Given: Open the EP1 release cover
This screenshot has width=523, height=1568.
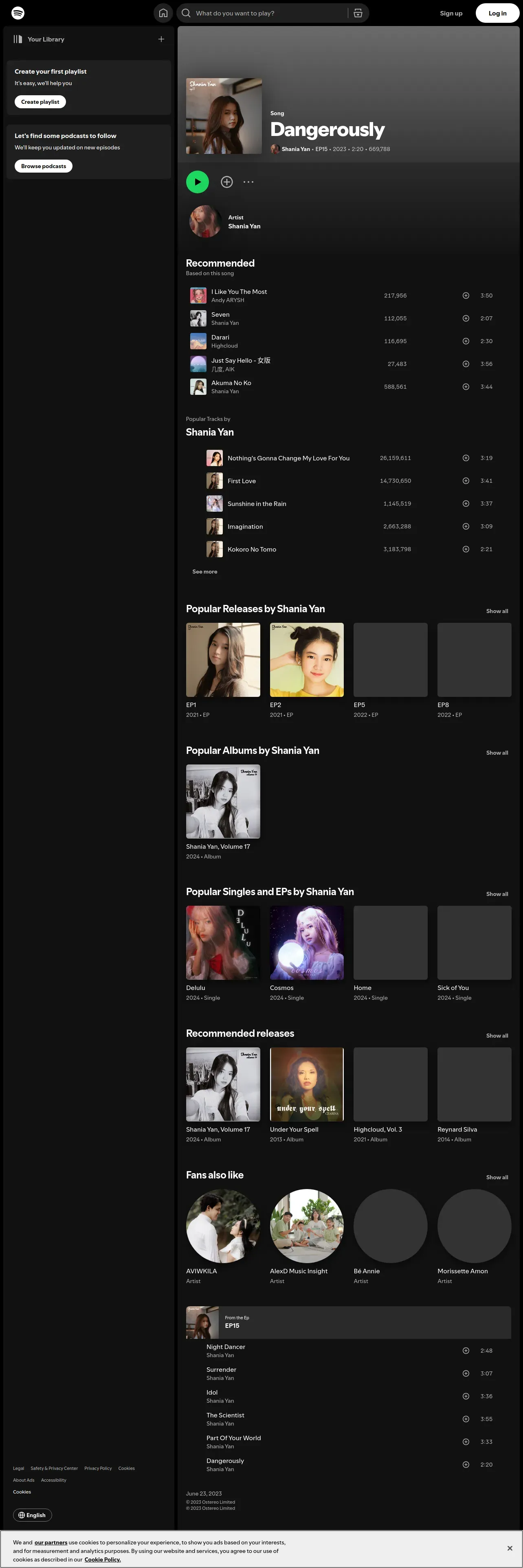Looking at the screenshot, I should (x=223, y=660).
